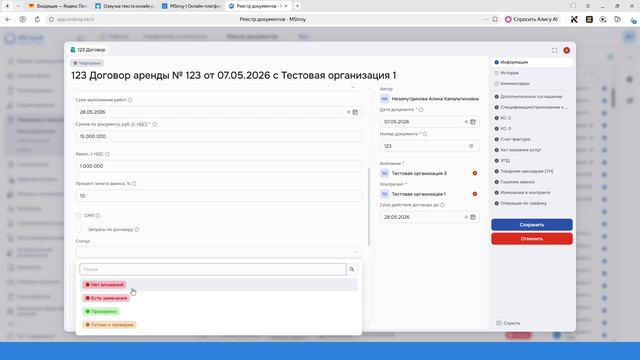The width and height of the screenshot is (640, 360).
Task: Clear the document number field 123
Action: click(x=471, y=146)
